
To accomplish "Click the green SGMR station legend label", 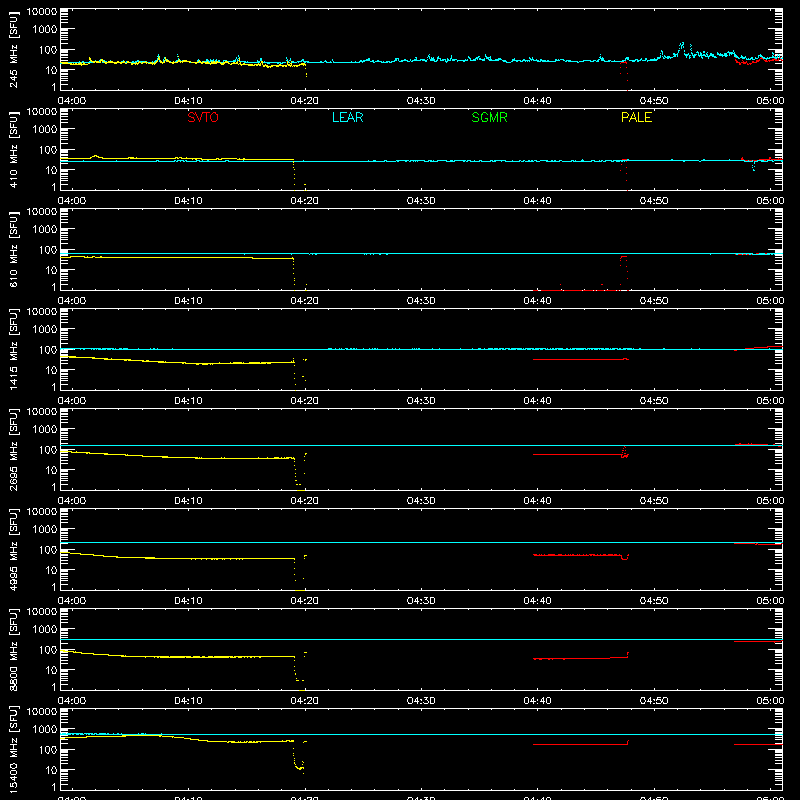I will click(489, 117).
